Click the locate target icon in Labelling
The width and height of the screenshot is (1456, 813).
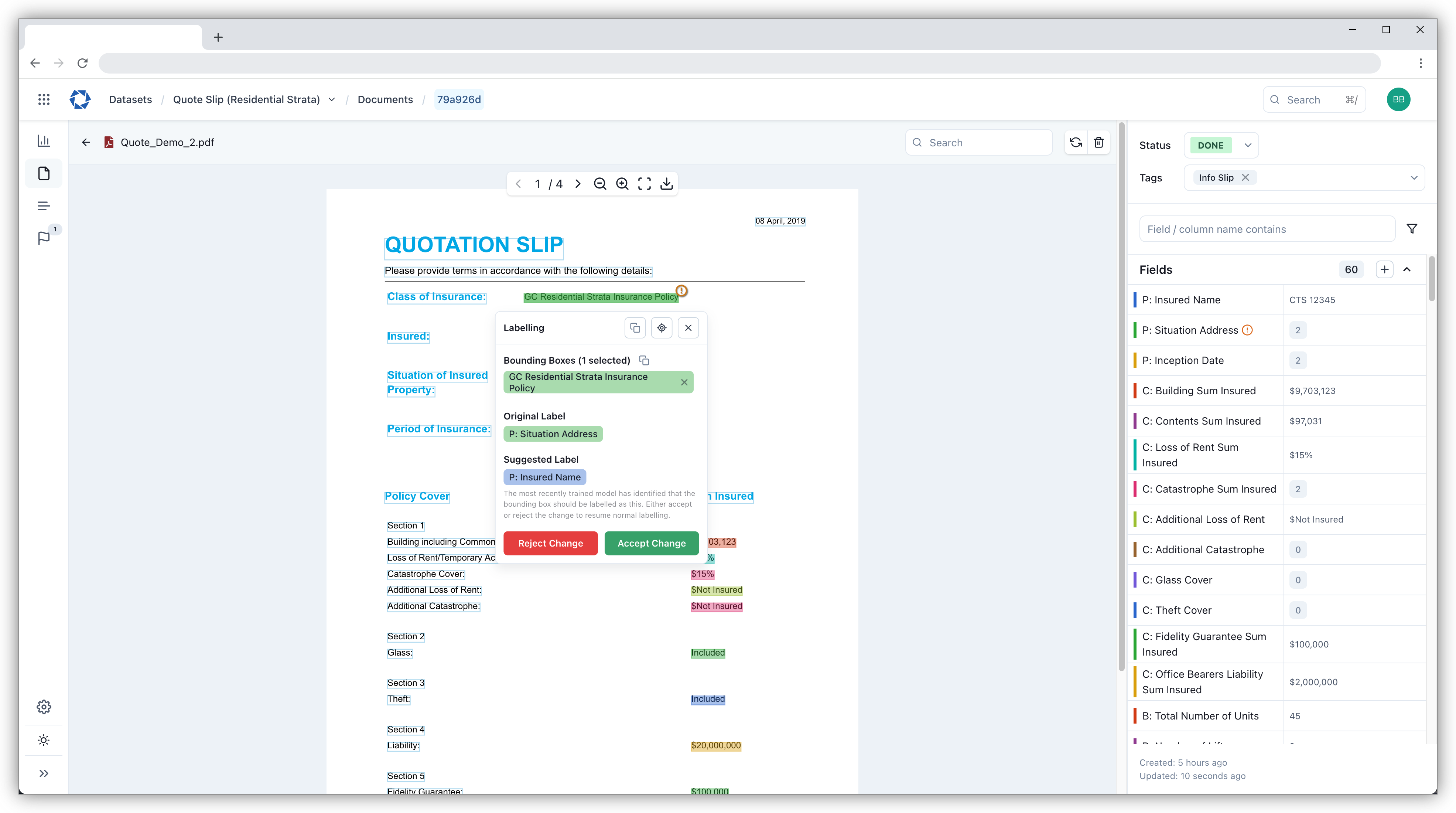coord(661,328)
